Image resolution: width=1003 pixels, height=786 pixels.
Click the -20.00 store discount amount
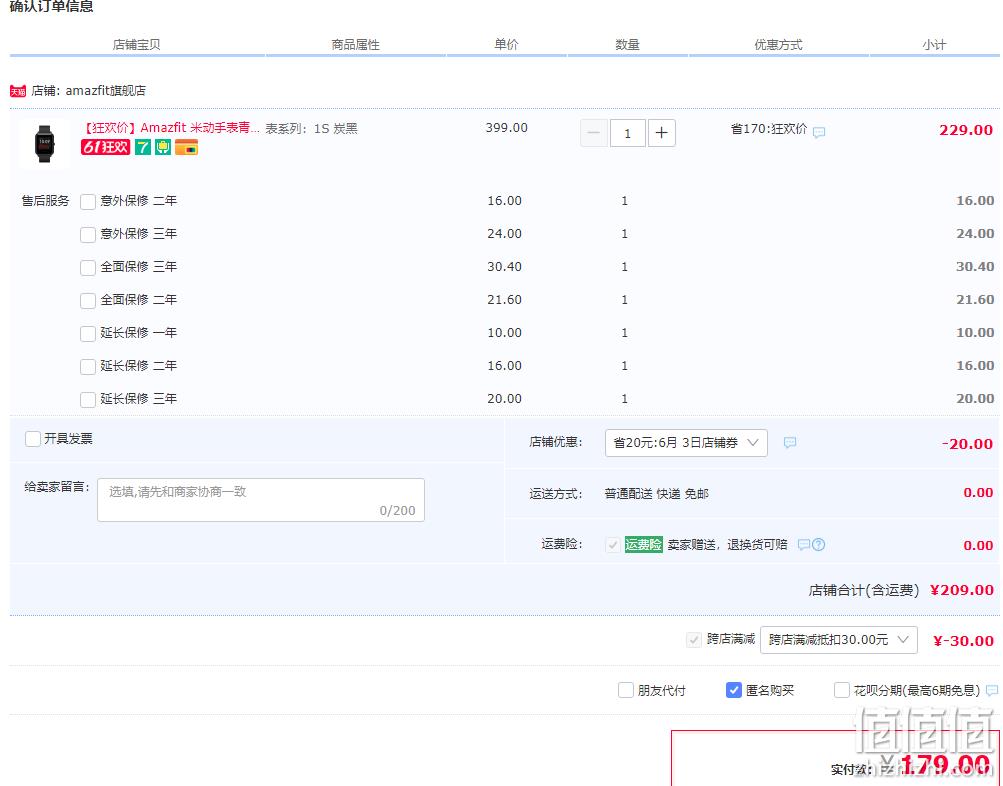(x=967, y=444)
